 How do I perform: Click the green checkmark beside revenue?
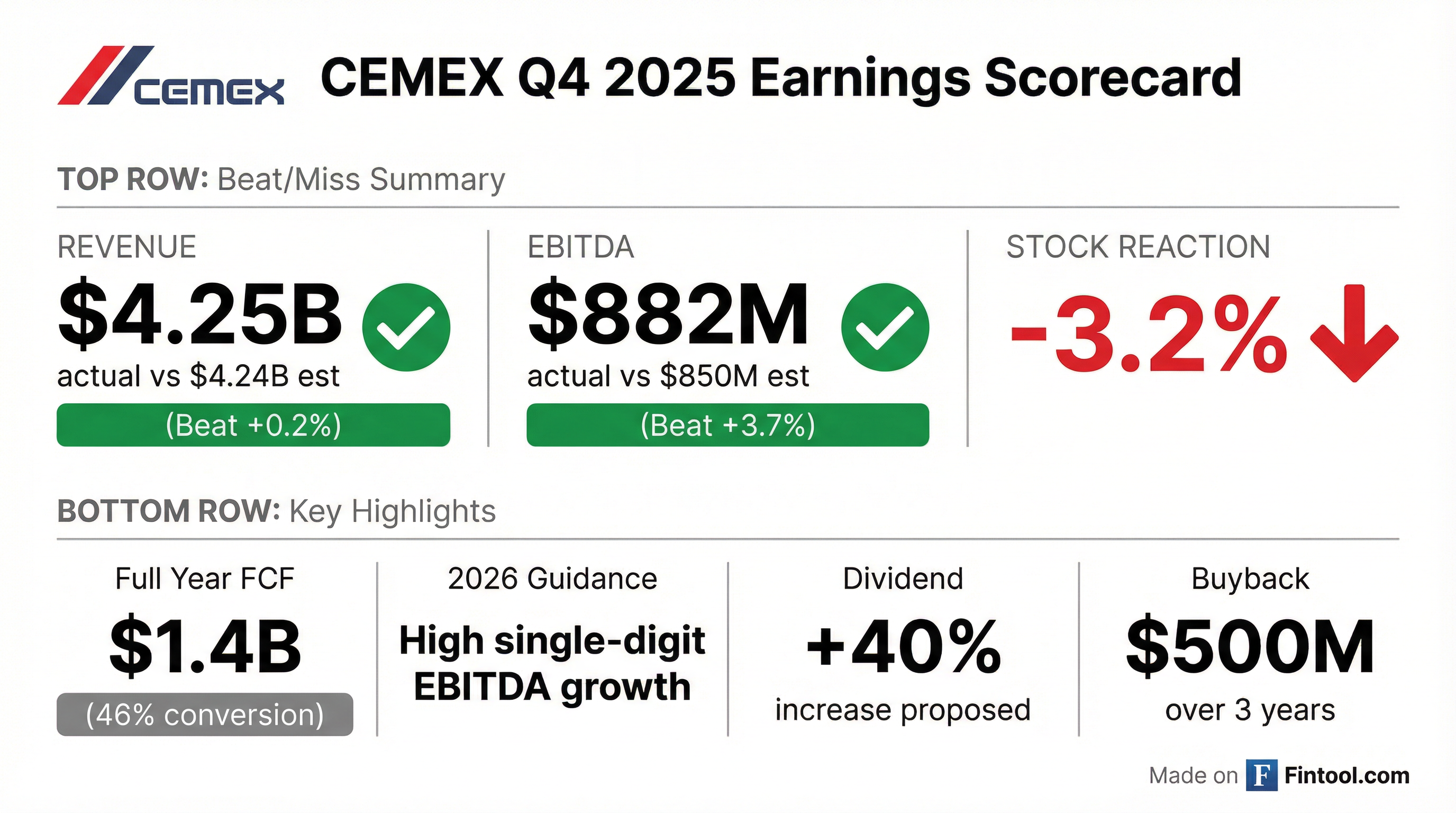tap(406, 327)
